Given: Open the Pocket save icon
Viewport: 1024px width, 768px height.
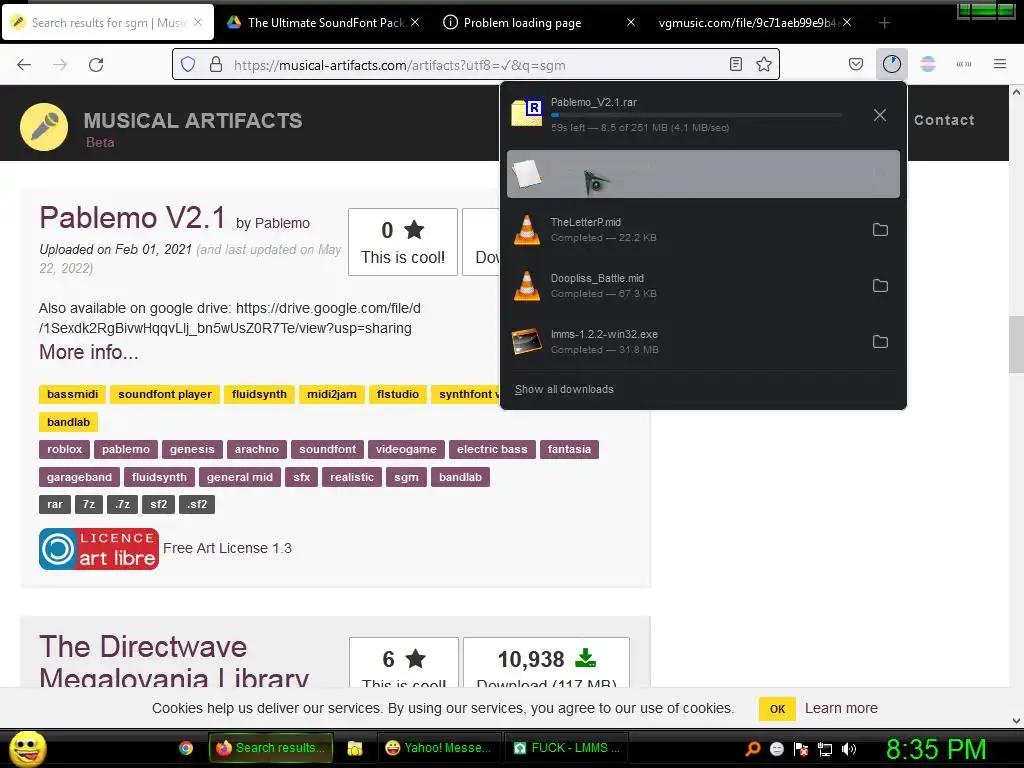Looking at the screenshot, I should click(856, 64).
